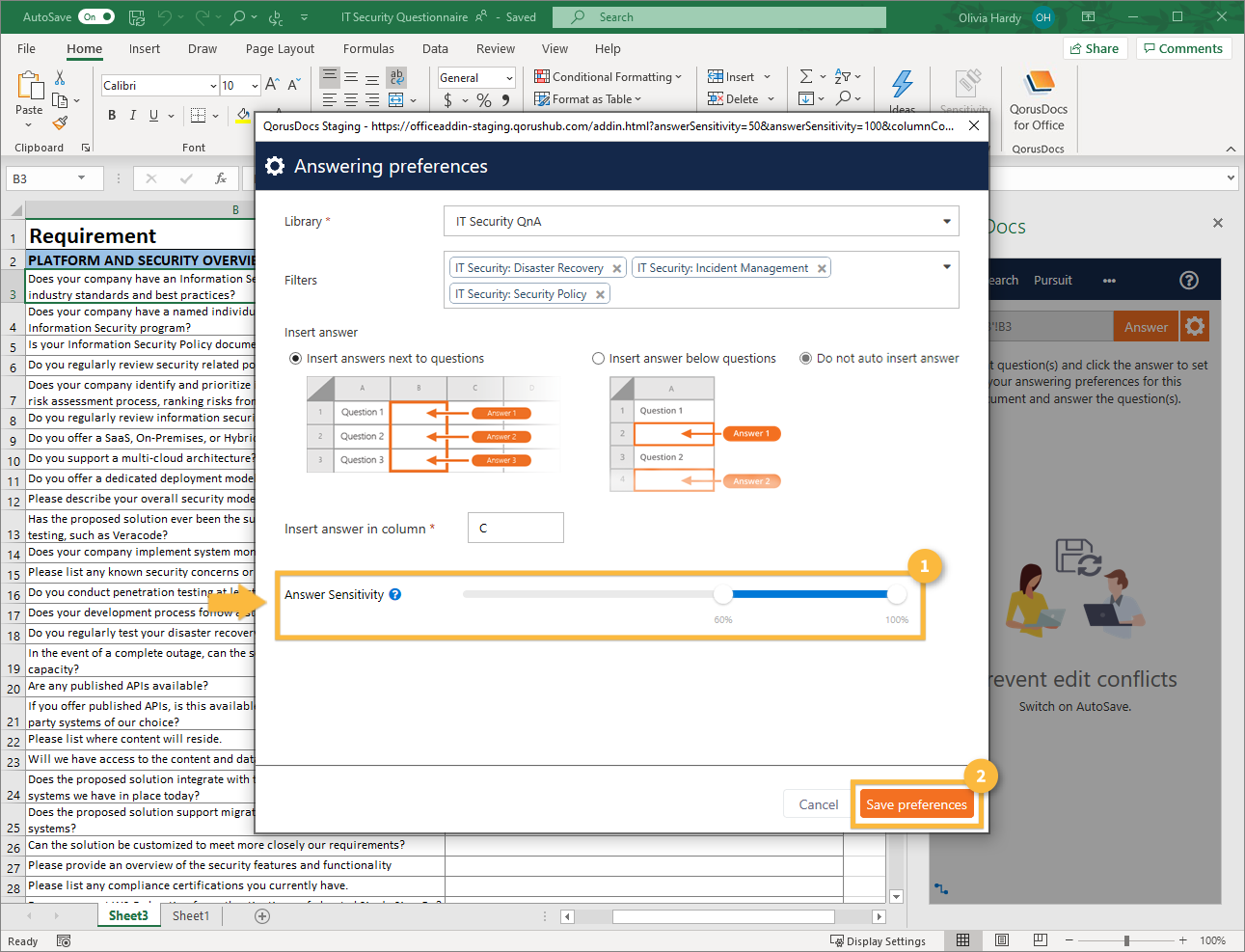Click the Insert answer in column field
The width and height of the screenshot is (1245, 952).
click(x=516, y=529)
